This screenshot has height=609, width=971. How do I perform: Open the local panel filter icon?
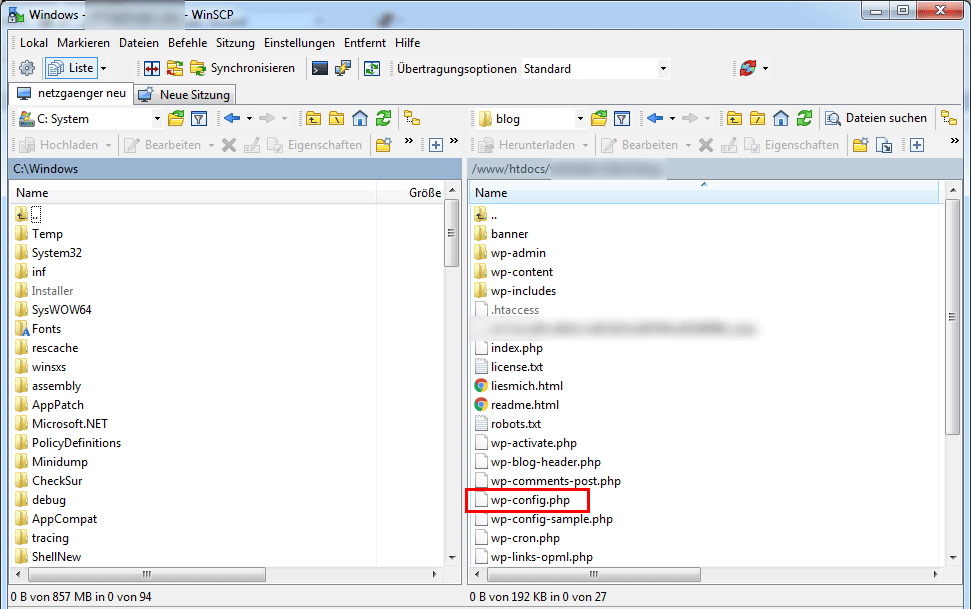(x=199, y=119)
